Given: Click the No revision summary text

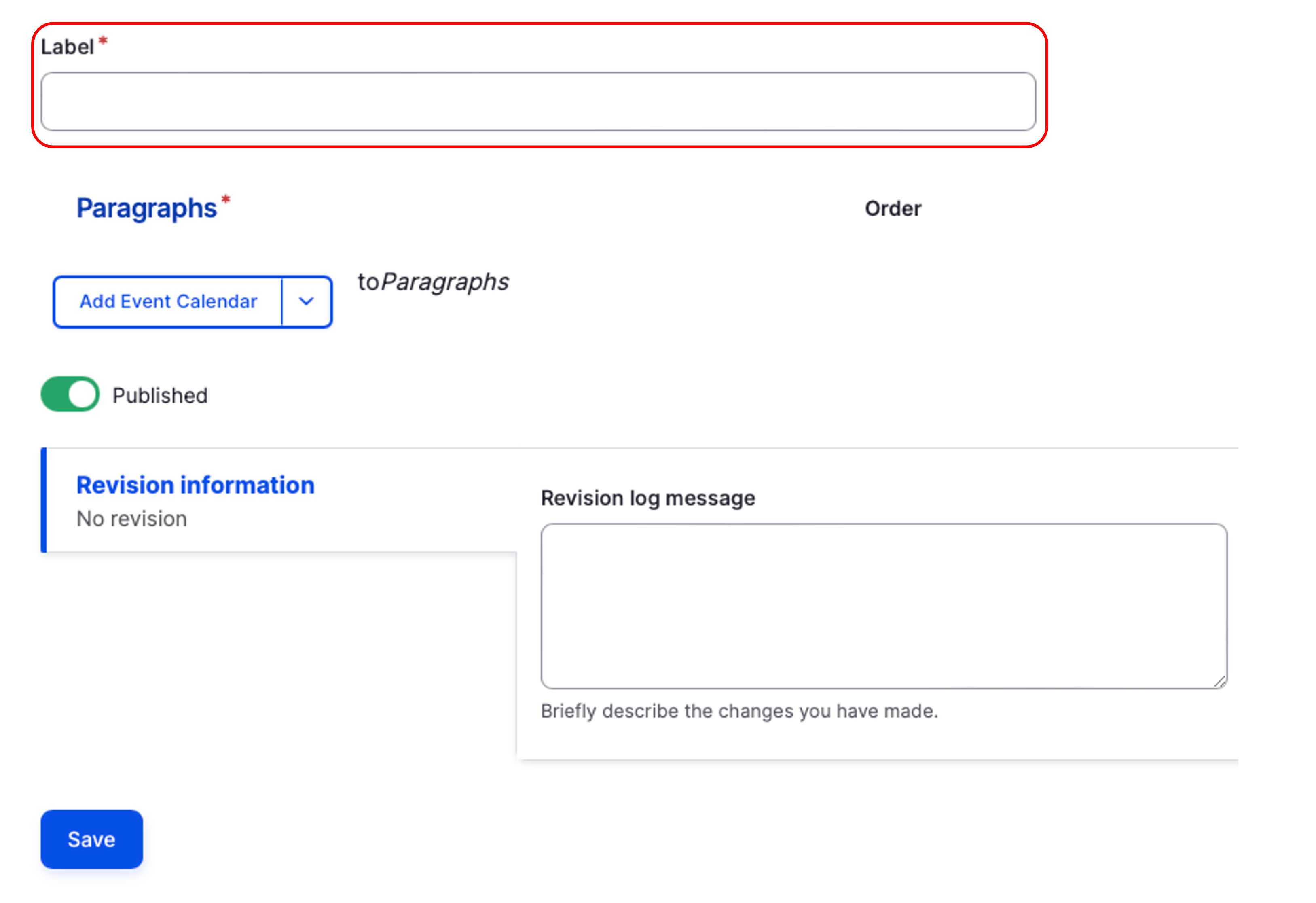Looking at the screenshot, I should (131, 519).
